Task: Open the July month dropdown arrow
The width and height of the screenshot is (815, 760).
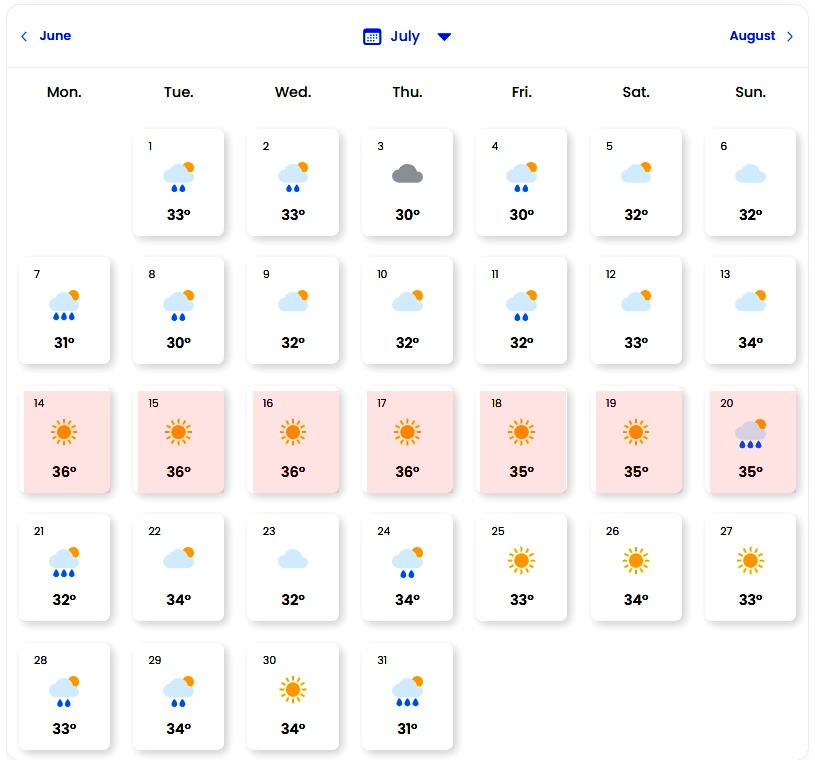Action: [x=445, y=37]
